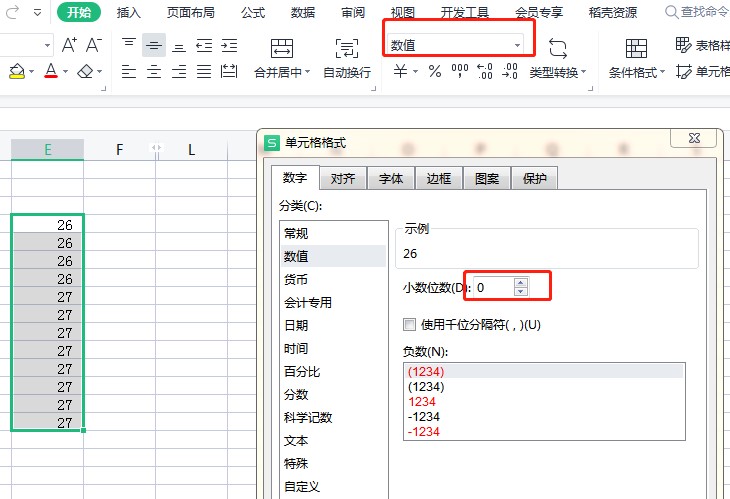The height and width of the screenshot is (499, 730).
Task: Open 字体 tab in format dialog
Action: click(x=391, y=178)
